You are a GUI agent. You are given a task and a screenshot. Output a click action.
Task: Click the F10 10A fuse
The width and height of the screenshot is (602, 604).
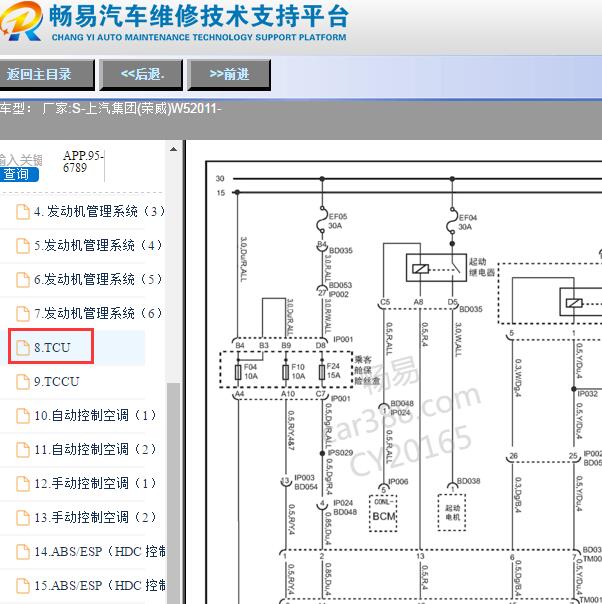point(285,372)
